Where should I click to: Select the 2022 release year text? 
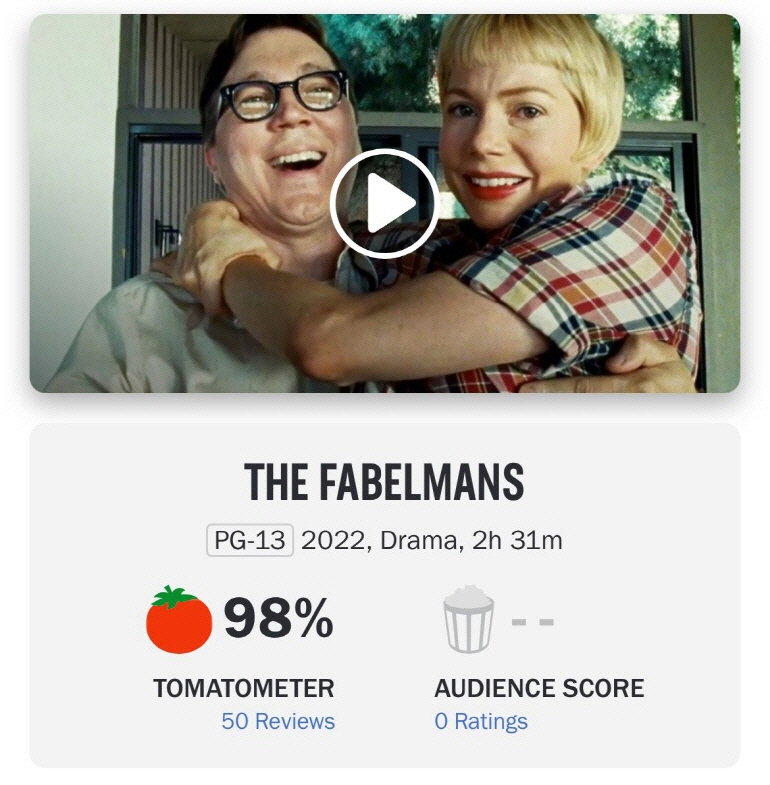coord(332,540)
